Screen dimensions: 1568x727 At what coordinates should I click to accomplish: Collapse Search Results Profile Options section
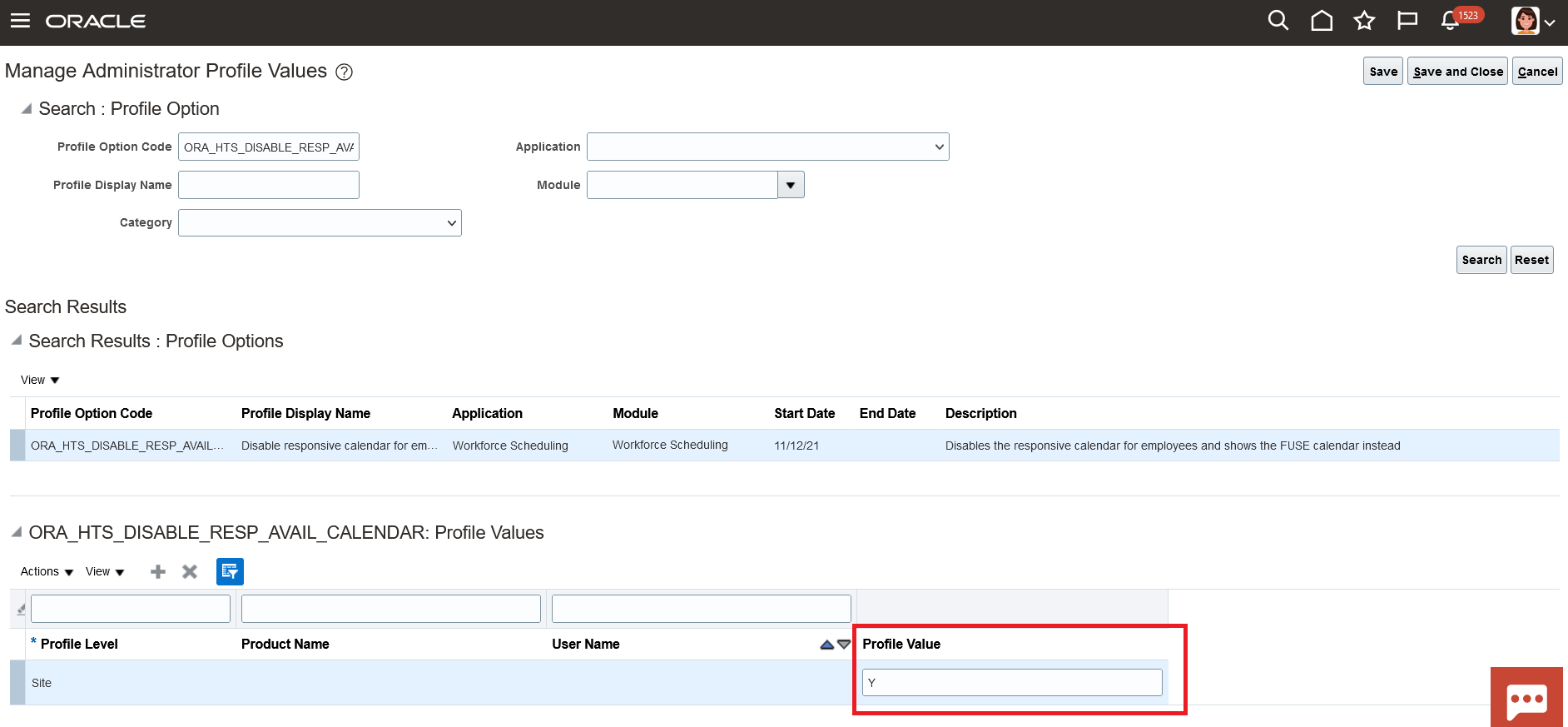(17, 341)
